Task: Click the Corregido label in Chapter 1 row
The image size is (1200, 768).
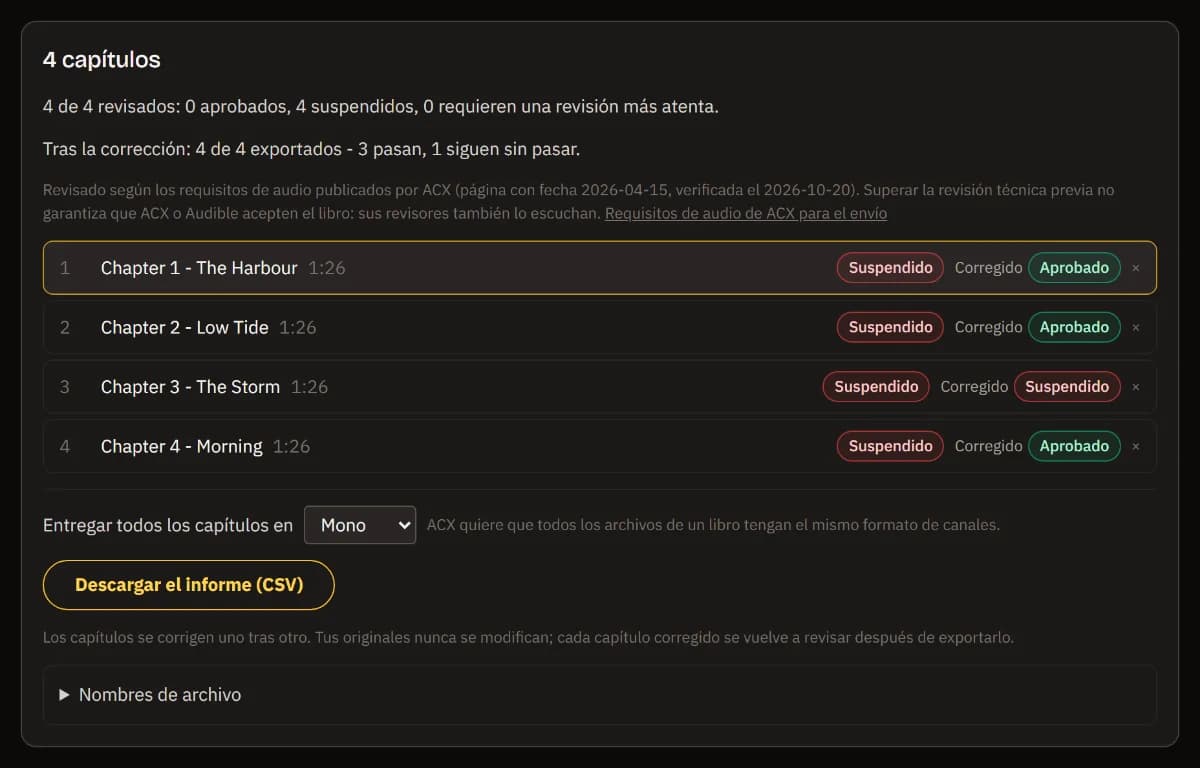Action: click(988, 268)
